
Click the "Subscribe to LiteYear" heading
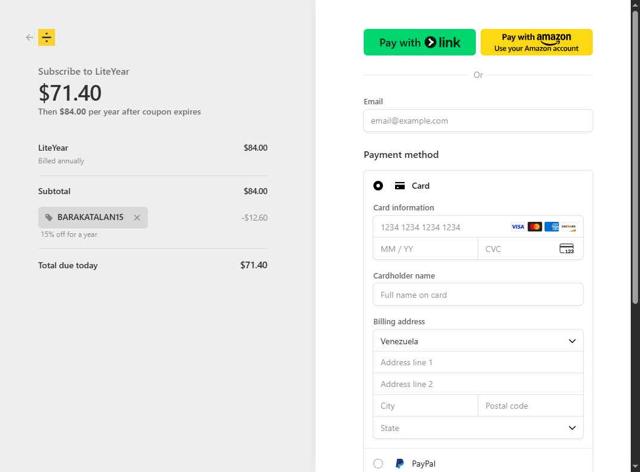(x=84, y=71)
